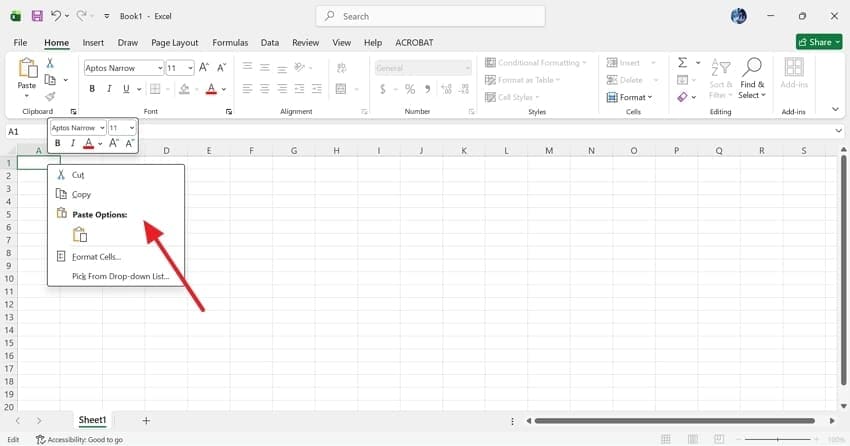Click the ribbon font color A icon
Screen dimensions: 850x446
pyautogui.click(x=211, y=88)
